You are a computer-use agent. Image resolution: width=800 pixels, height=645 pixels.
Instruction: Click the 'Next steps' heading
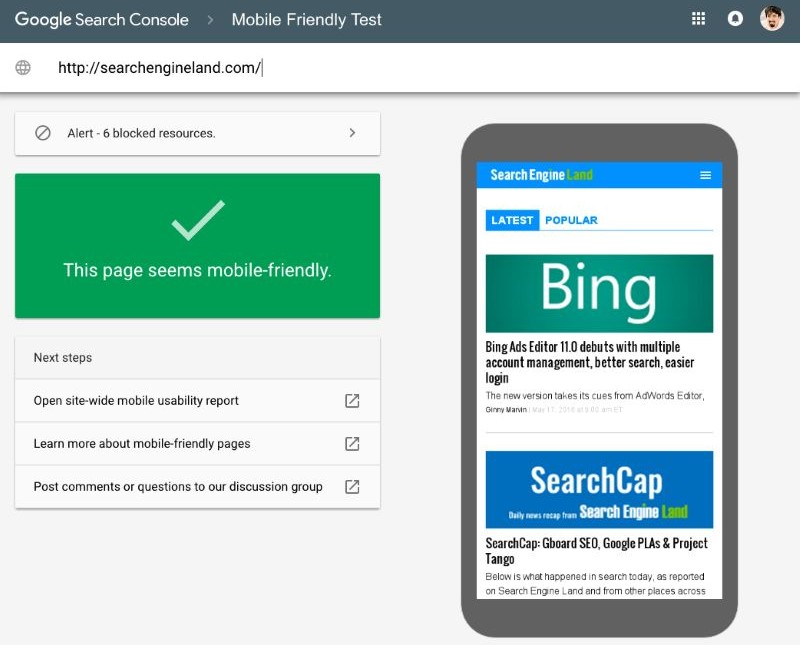[x=63, y=358]
